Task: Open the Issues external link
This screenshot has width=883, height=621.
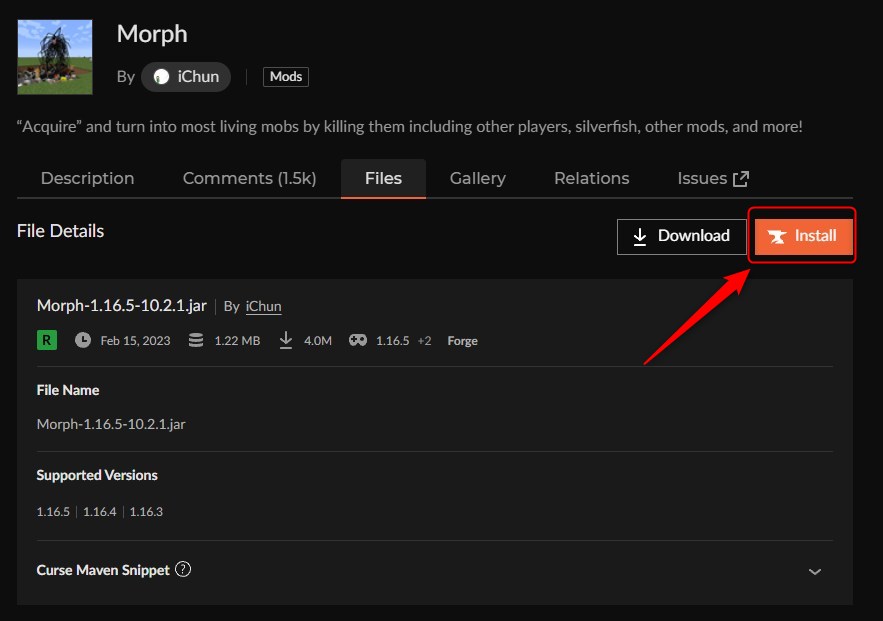Action: [x=702, y=179]
